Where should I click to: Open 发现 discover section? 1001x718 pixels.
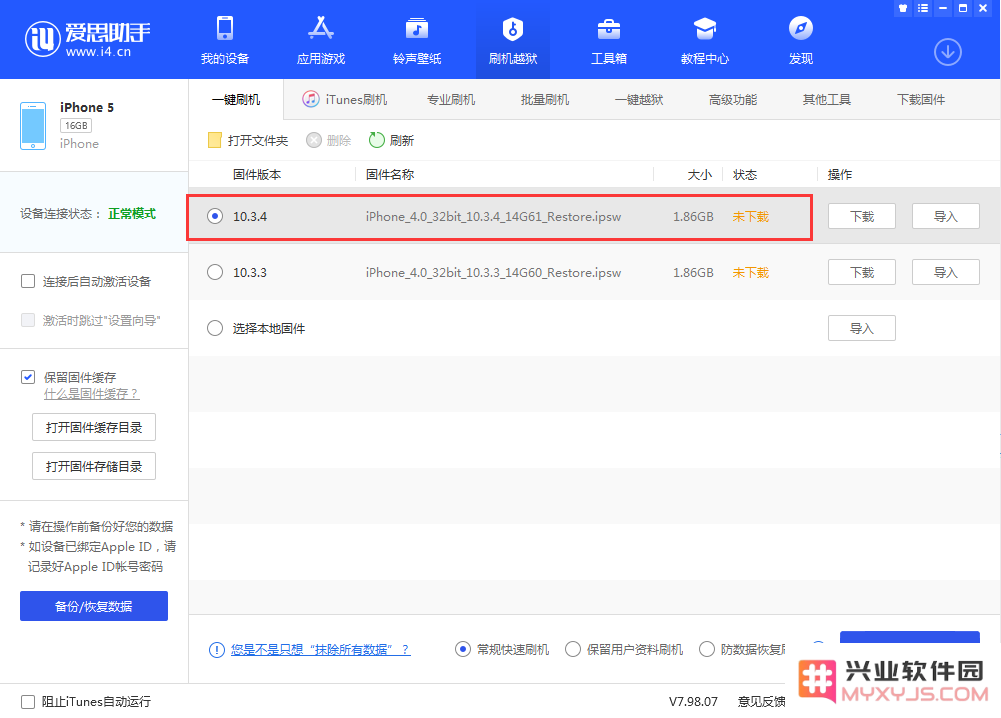(801, 41)
